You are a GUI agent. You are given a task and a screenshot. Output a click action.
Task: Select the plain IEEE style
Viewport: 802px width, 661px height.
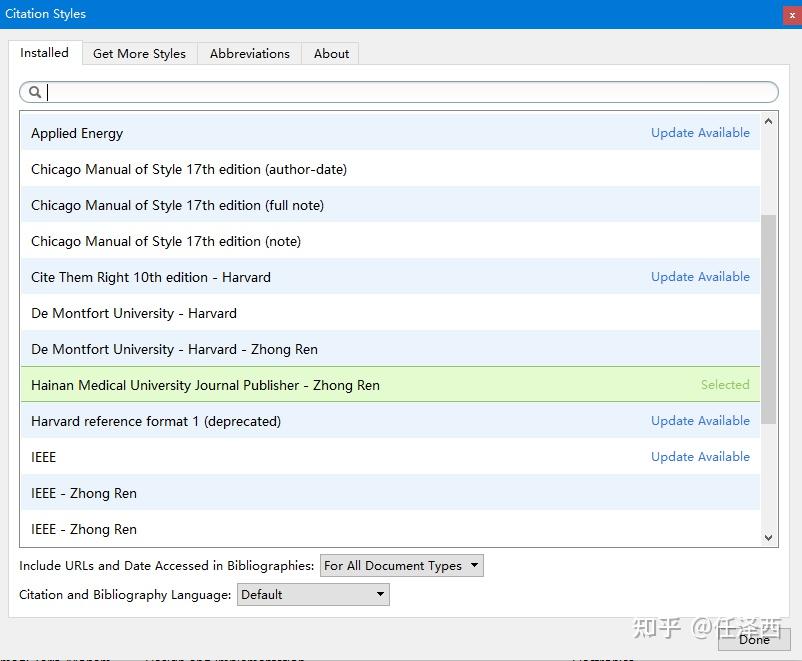[x=390, y=457]
